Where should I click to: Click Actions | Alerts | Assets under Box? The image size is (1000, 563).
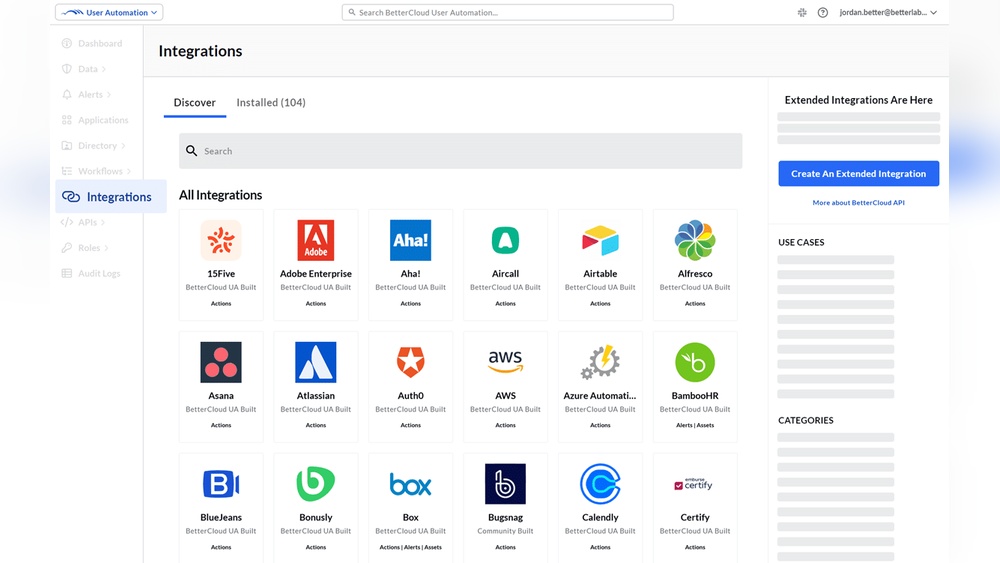411,547
